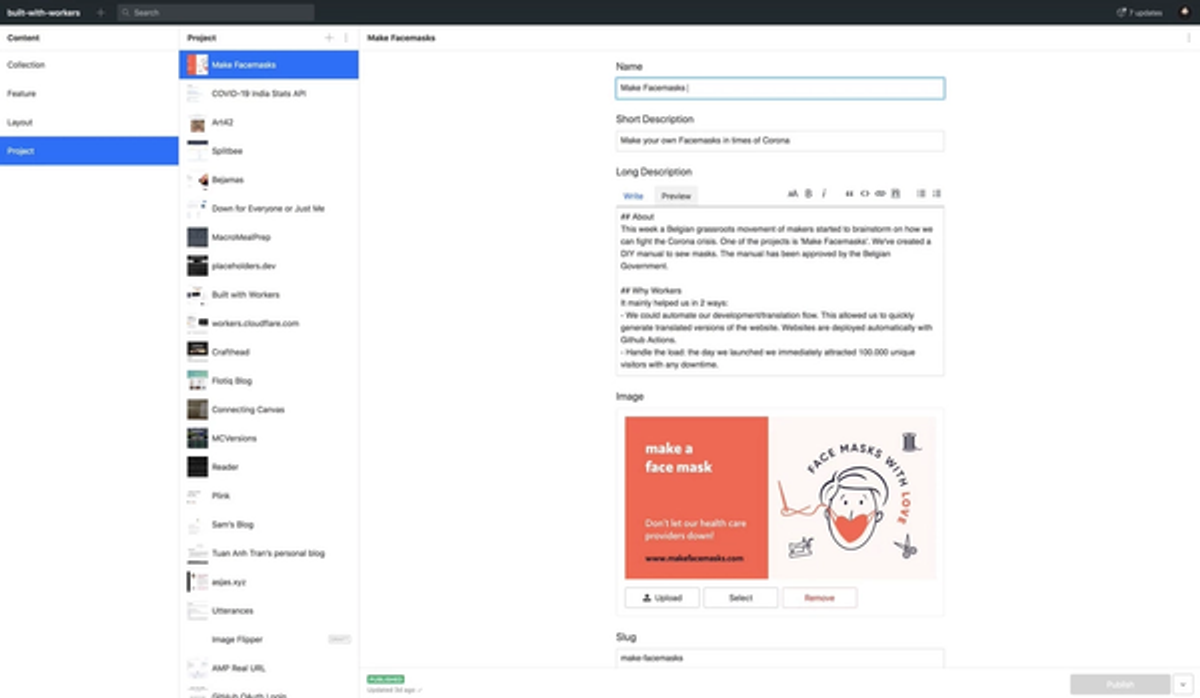
Task: Insert a hyperlink using the link icon
Action: (x=880, y=194)
